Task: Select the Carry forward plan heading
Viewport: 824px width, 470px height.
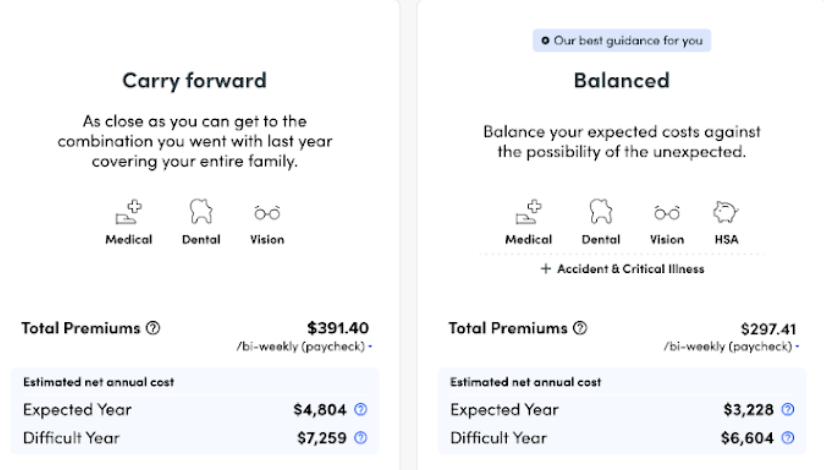Action: tap(194, 80)
